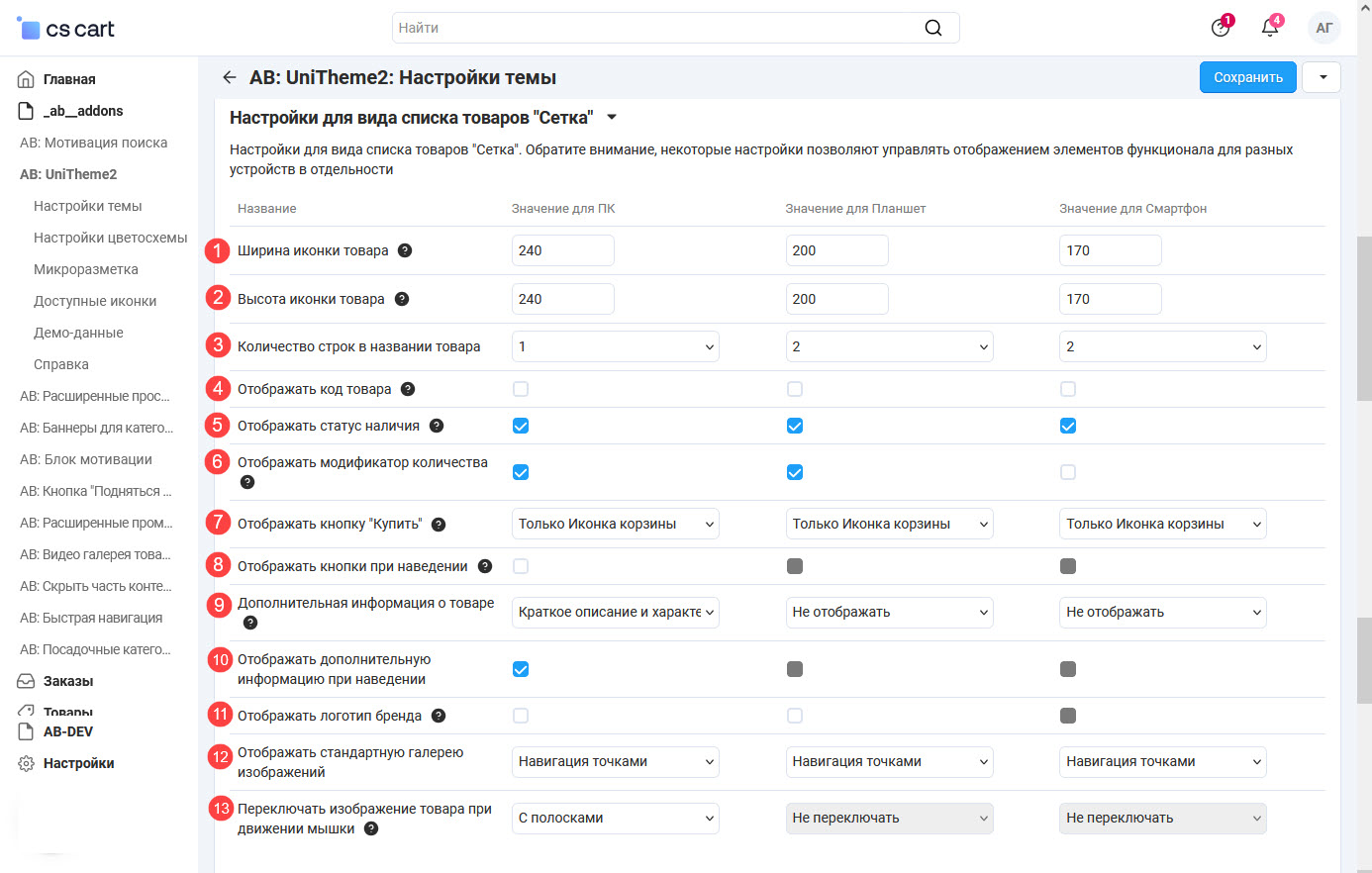Click the file icon beside _ab__addons
This screenshot has height=873, width=1372.
point(27,111)
